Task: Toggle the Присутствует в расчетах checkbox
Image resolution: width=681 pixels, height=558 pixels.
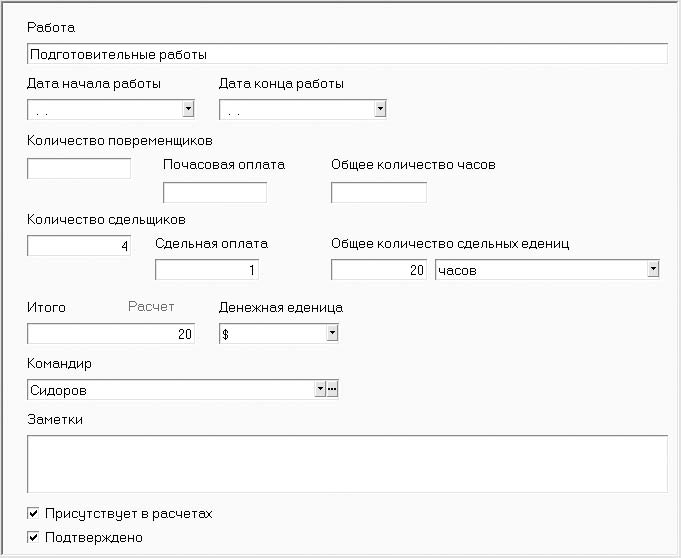Action: click(33, 513)
